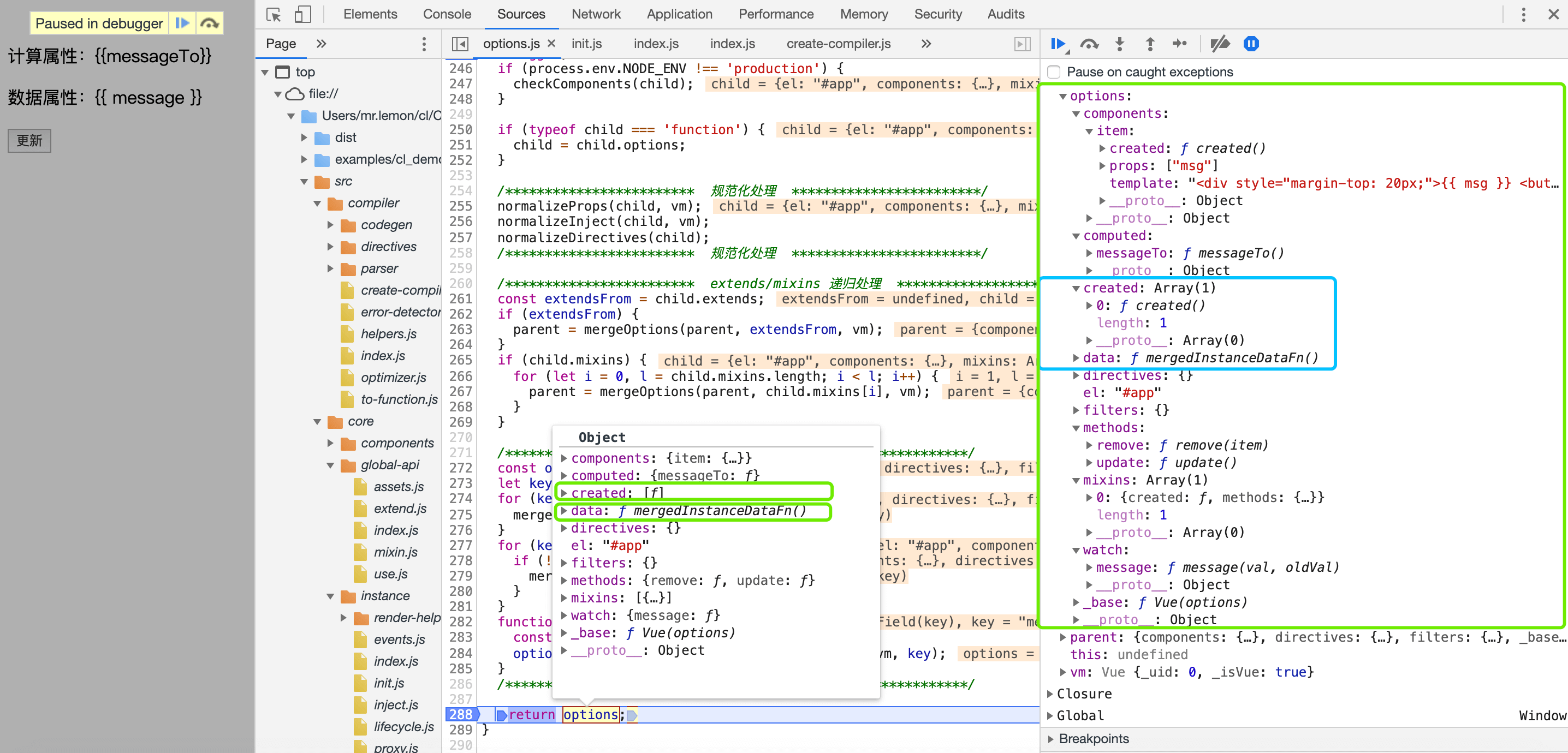Viewport: 1568px width, 753px height.
Task: Click the inspect element picker icon
Action: tap(274, 14)
